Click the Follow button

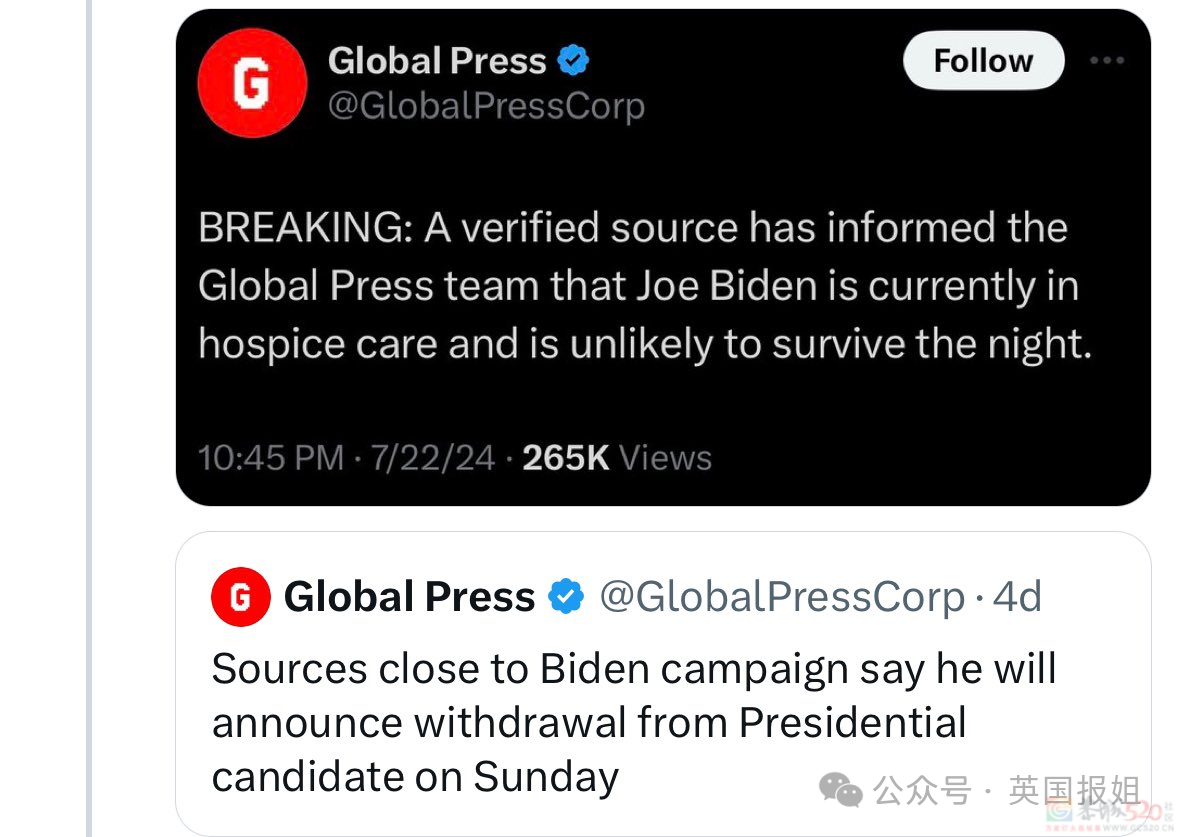[984, 60]
